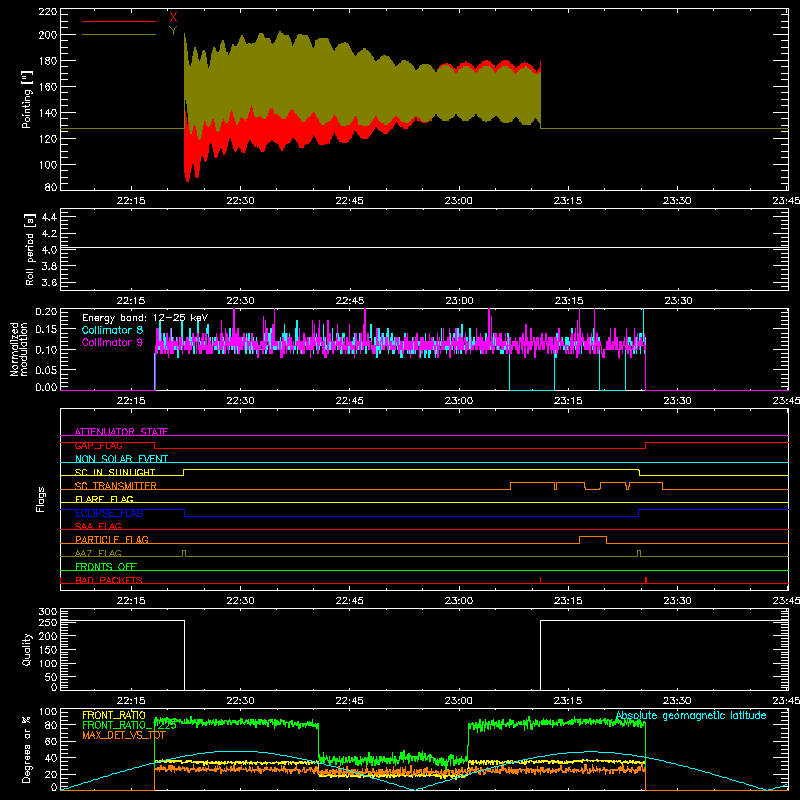
Task: Click the 'Absolute geomagnetic latitude' label
Action: tap(691, 715)
